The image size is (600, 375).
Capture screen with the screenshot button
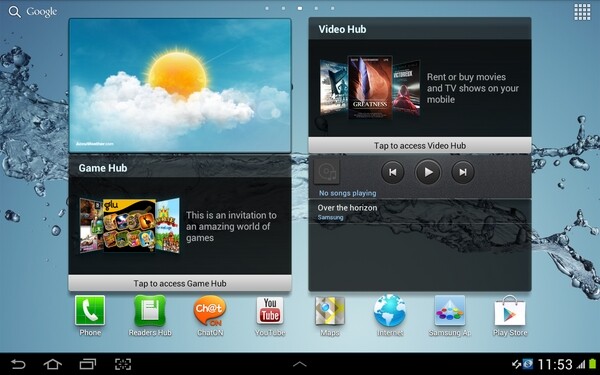(x=123, y=364)
